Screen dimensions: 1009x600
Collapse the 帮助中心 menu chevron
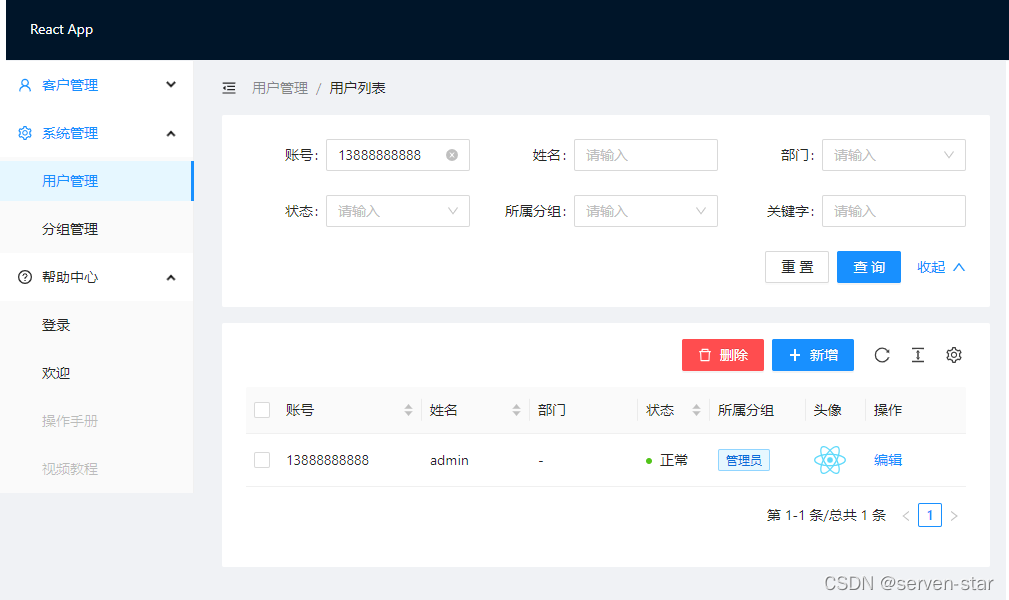171,277
